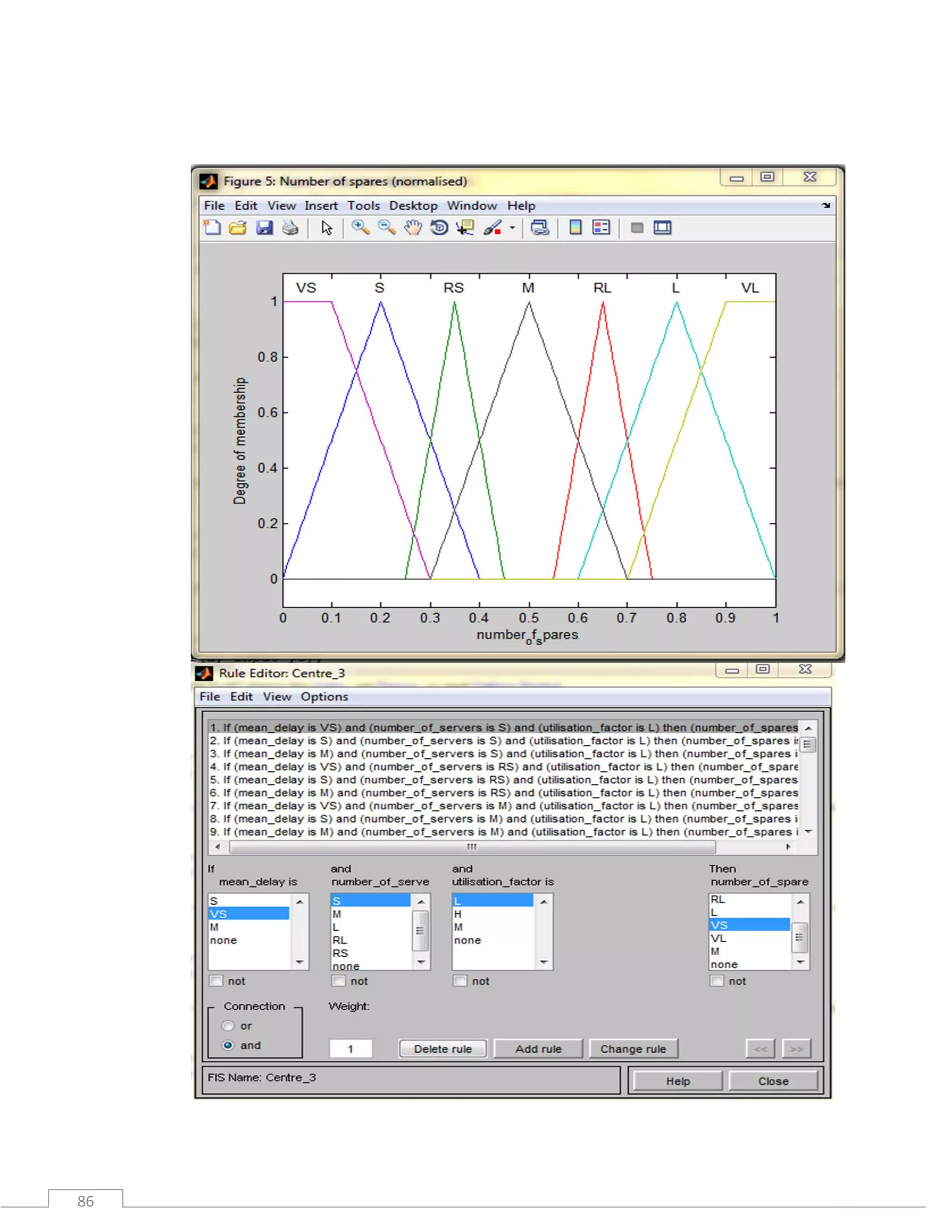Click the Weight input field
The image size is (952, 1232).
click(351, 1049)
